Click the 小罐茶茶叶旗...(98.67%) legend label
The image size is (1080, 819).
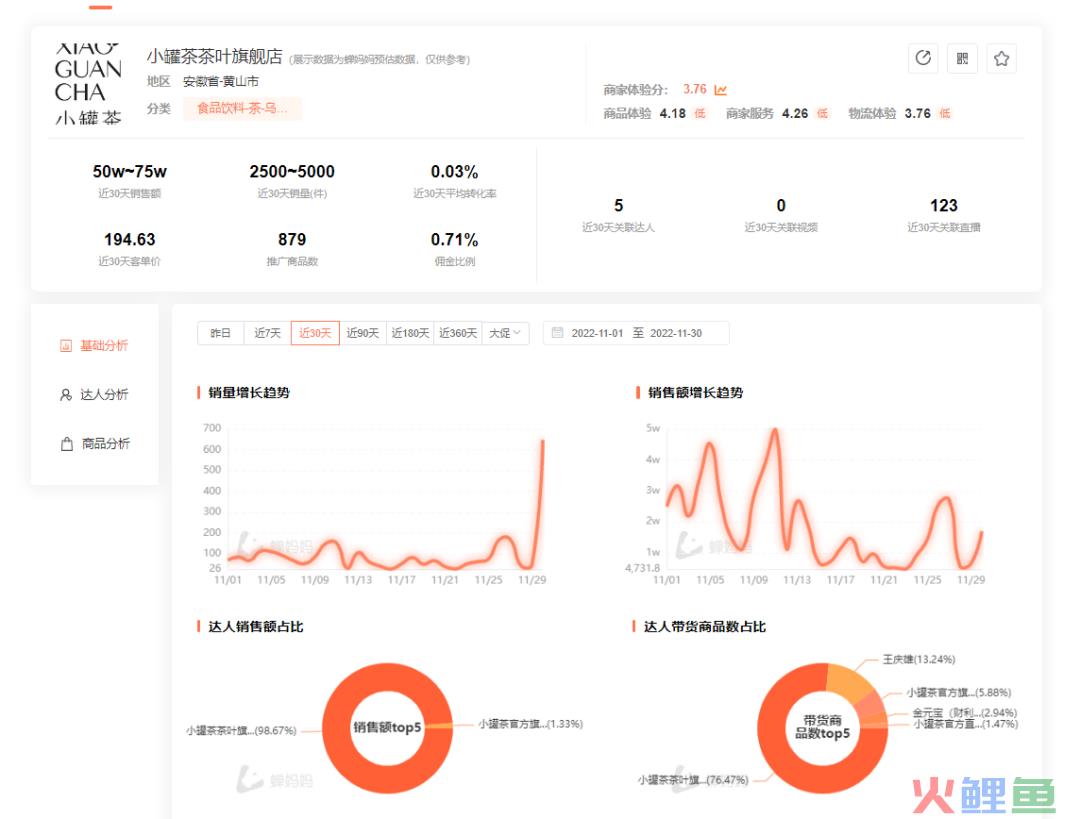pos(241,731)
